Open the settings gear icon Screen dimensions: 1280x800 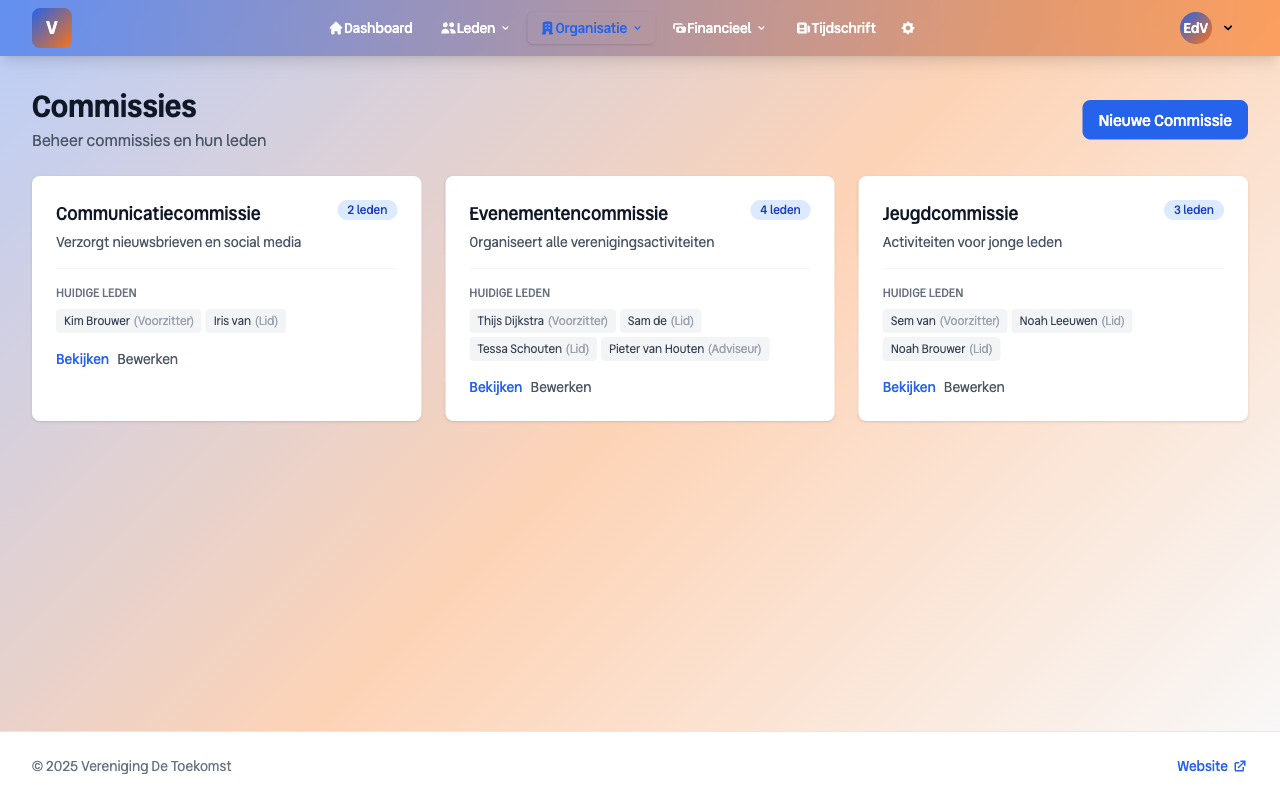click(x=908, y=28)
